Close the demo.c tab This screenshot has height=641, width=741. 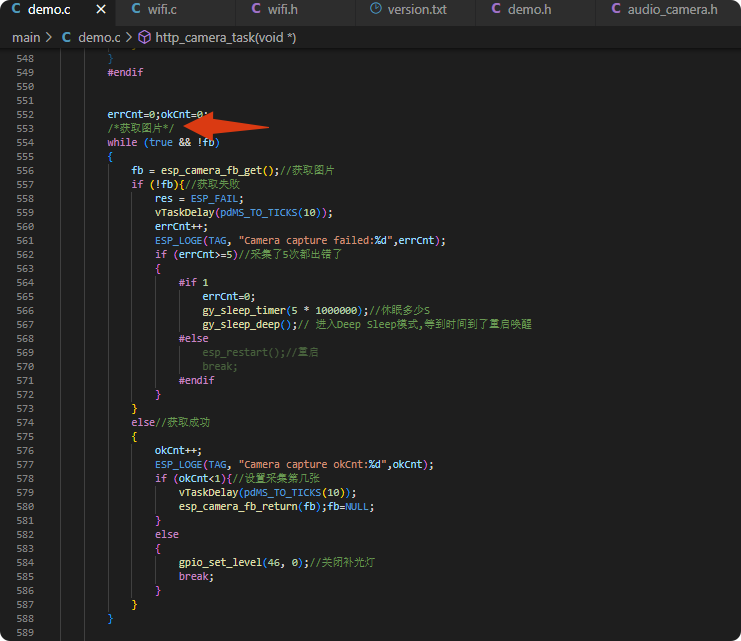click(x=101, y=9)
